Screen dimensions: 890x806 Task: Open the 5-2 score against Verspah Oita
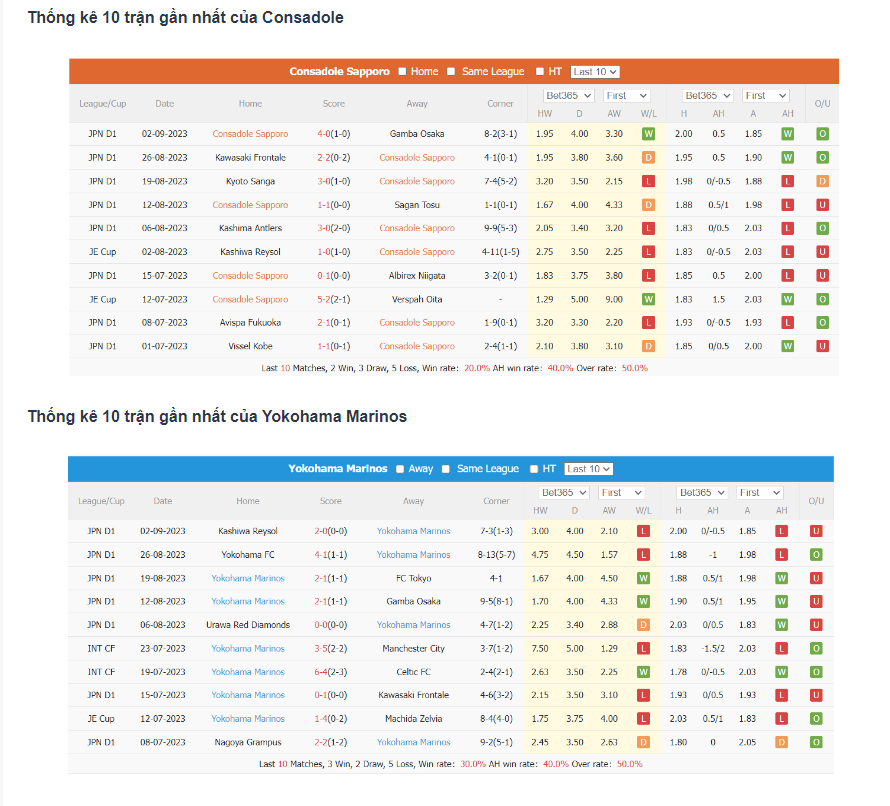click(333, 299)
